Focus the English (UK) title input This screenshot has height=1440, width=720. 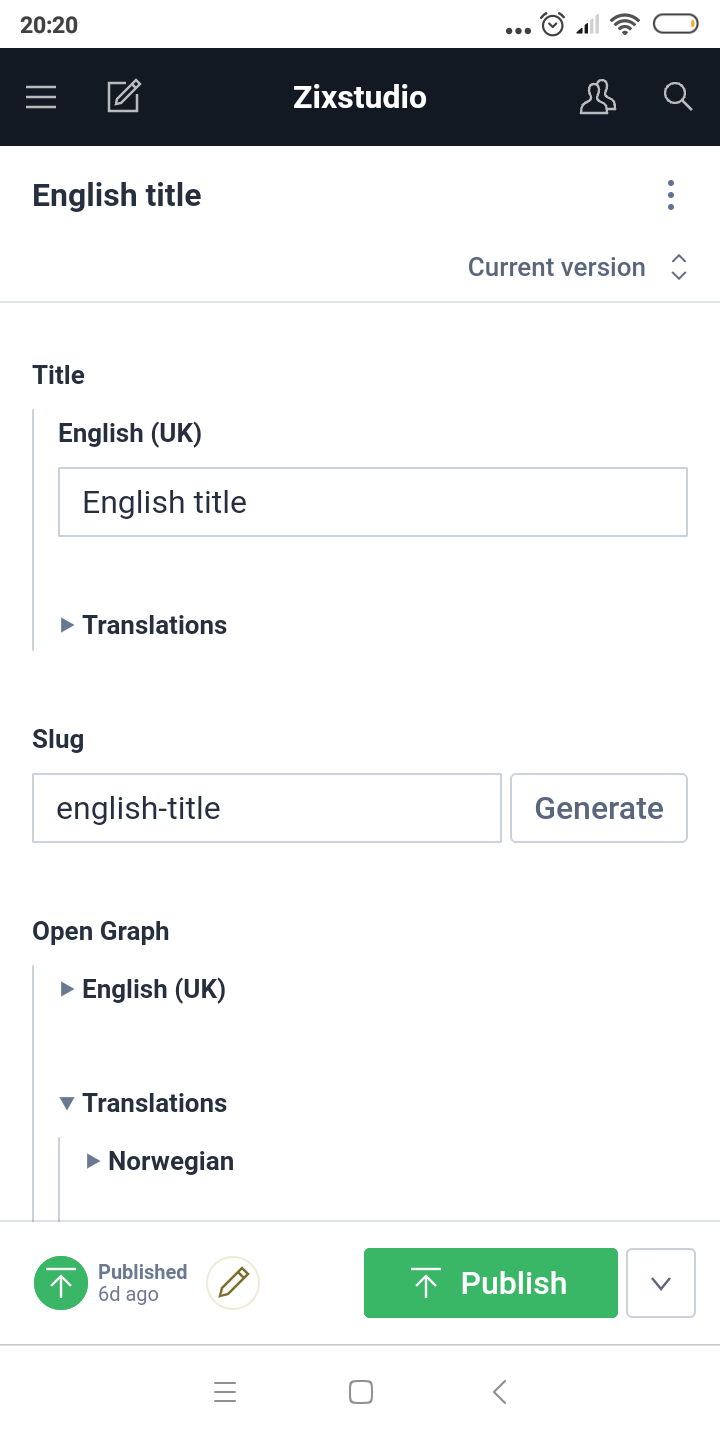coord(372,502)
